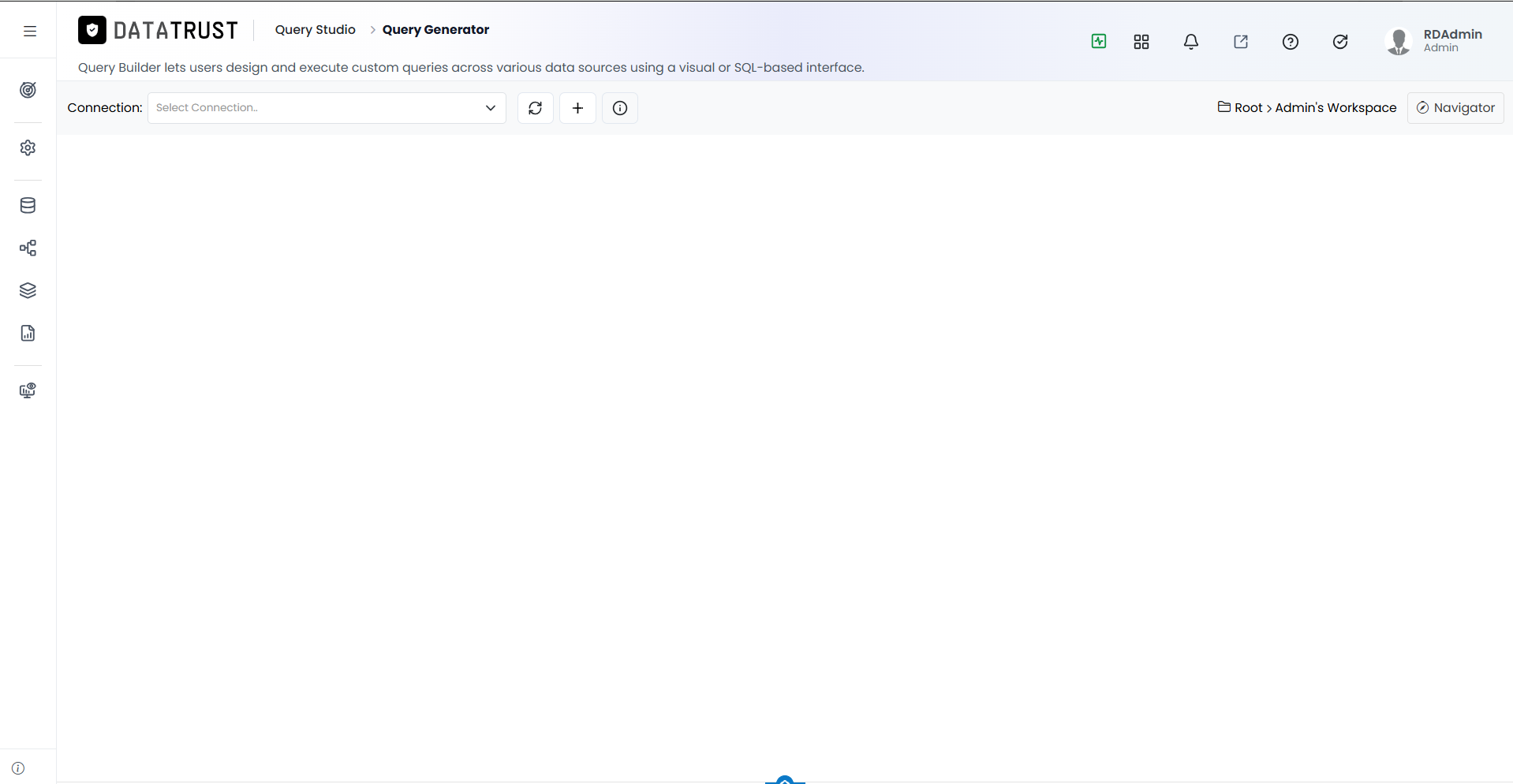Click the refresh-check icon in header
The height and width of the screenshot is (784, 1513).
pyautogui.click(x=1340, y=42)
